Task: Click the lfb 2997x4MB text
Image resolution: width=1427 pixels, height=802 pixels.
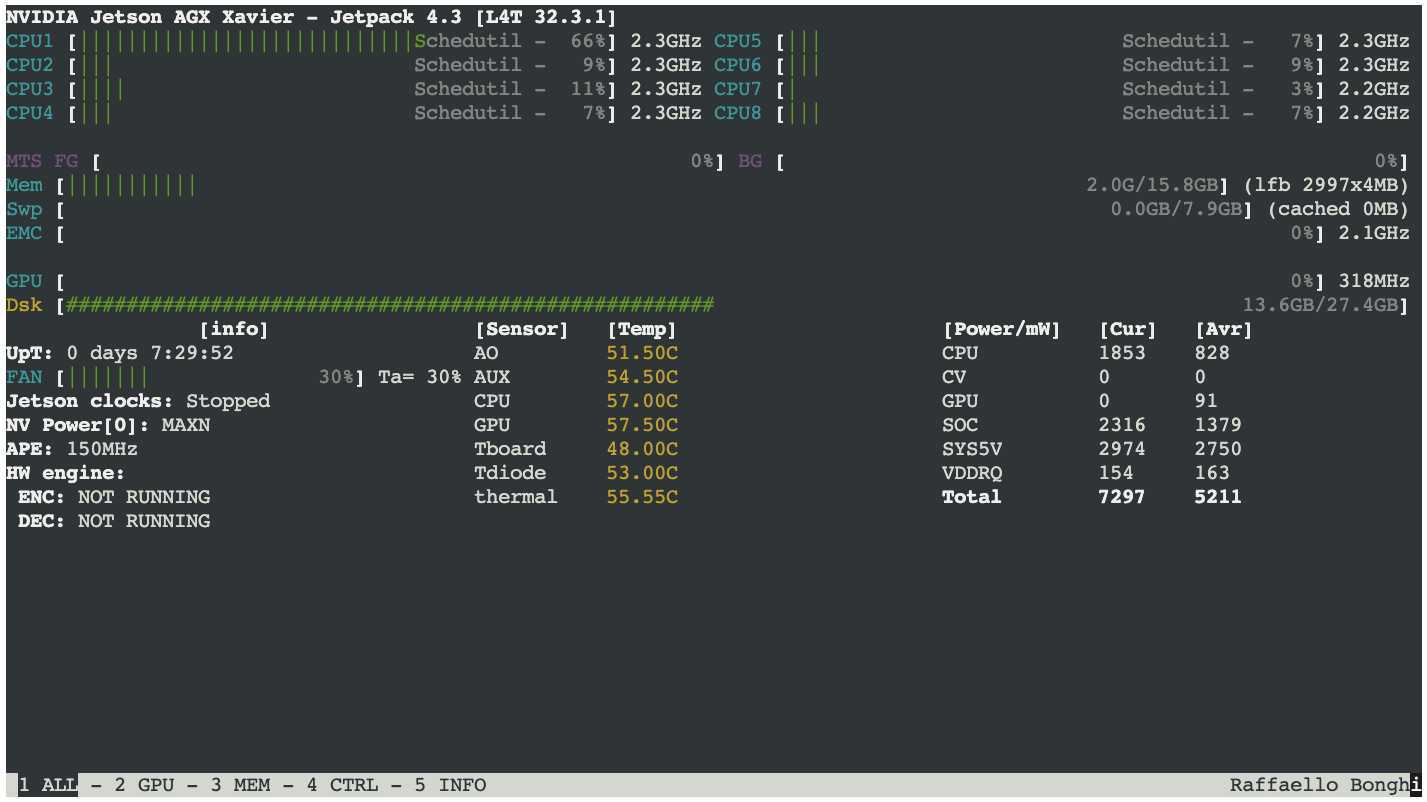Action: tap(1326, 185)
